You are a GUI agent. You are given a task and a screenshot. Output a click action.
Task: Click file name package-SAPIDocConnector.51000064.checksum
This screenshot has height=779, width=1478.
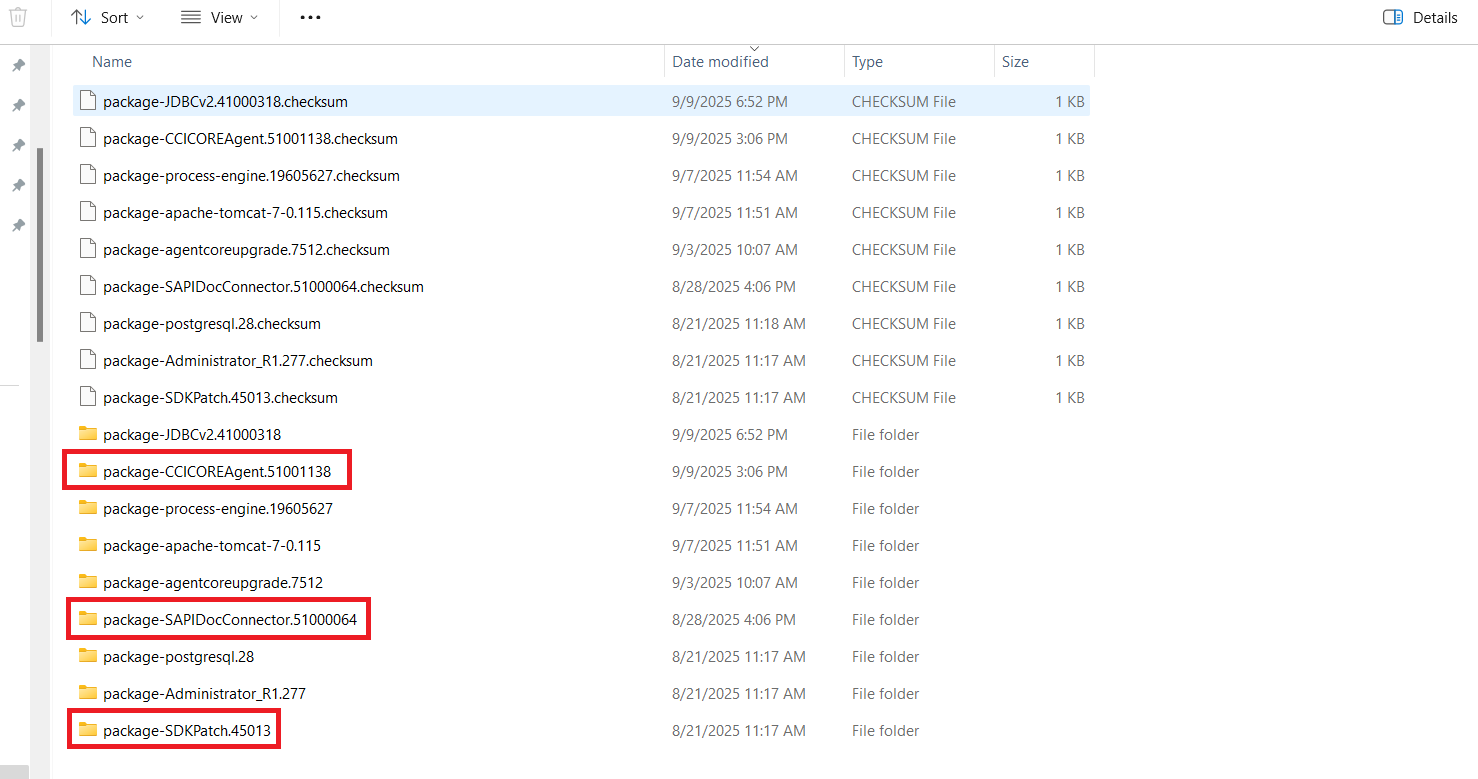[263, 287]
